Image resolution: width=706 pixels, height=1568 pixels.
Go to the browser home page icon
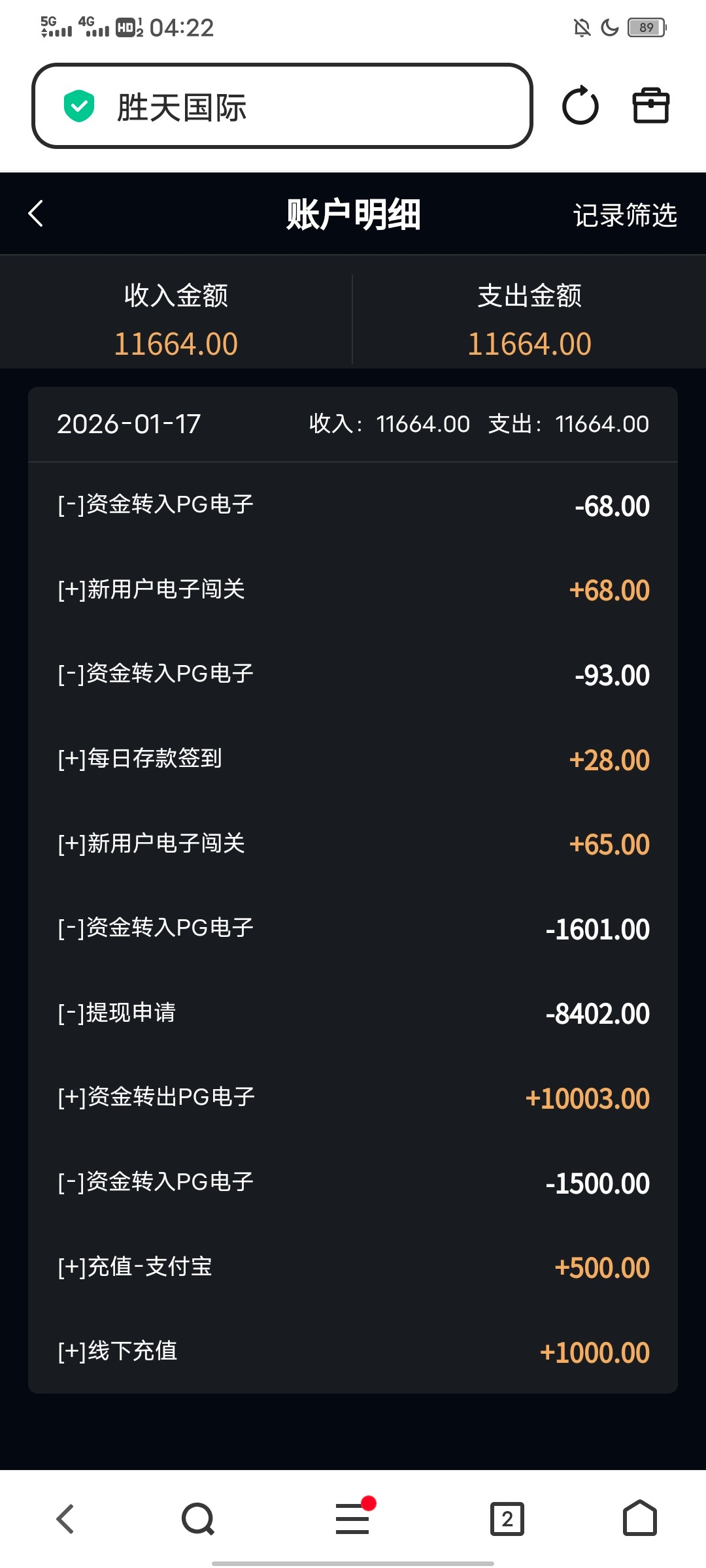[639, 1518]
